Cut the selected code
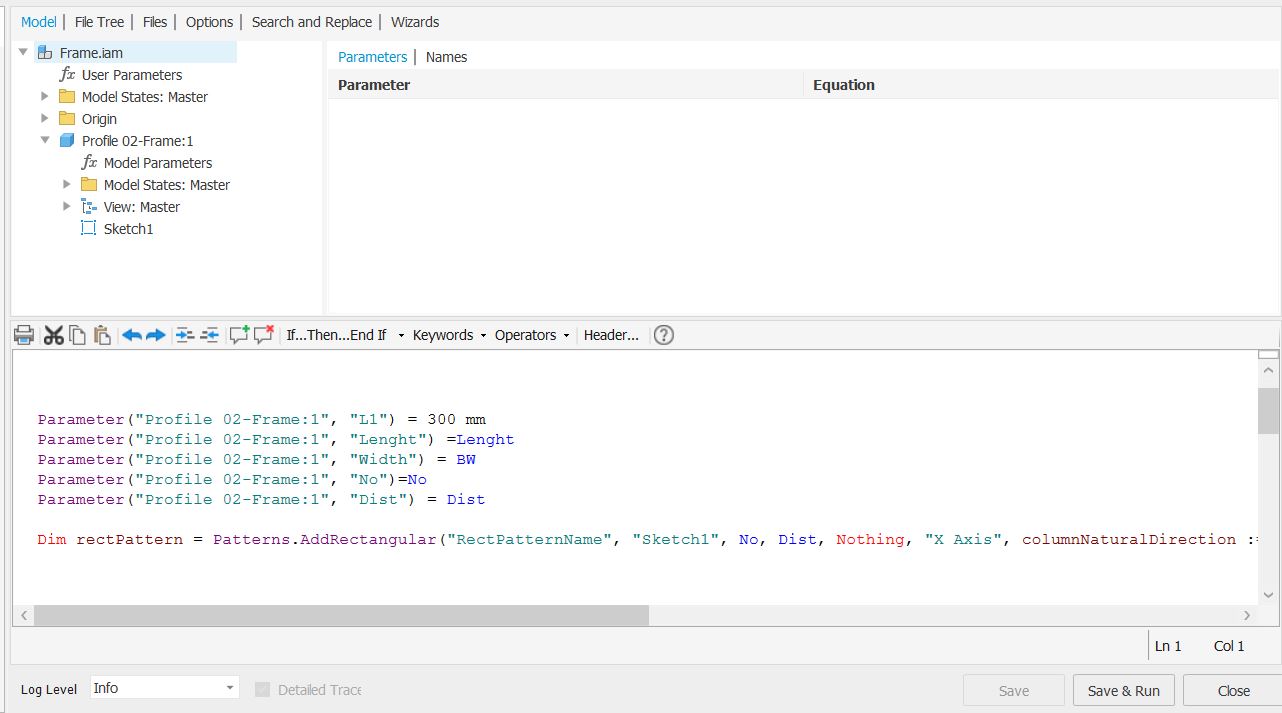This screenshot has width=1282, height=713. point(54,335)
